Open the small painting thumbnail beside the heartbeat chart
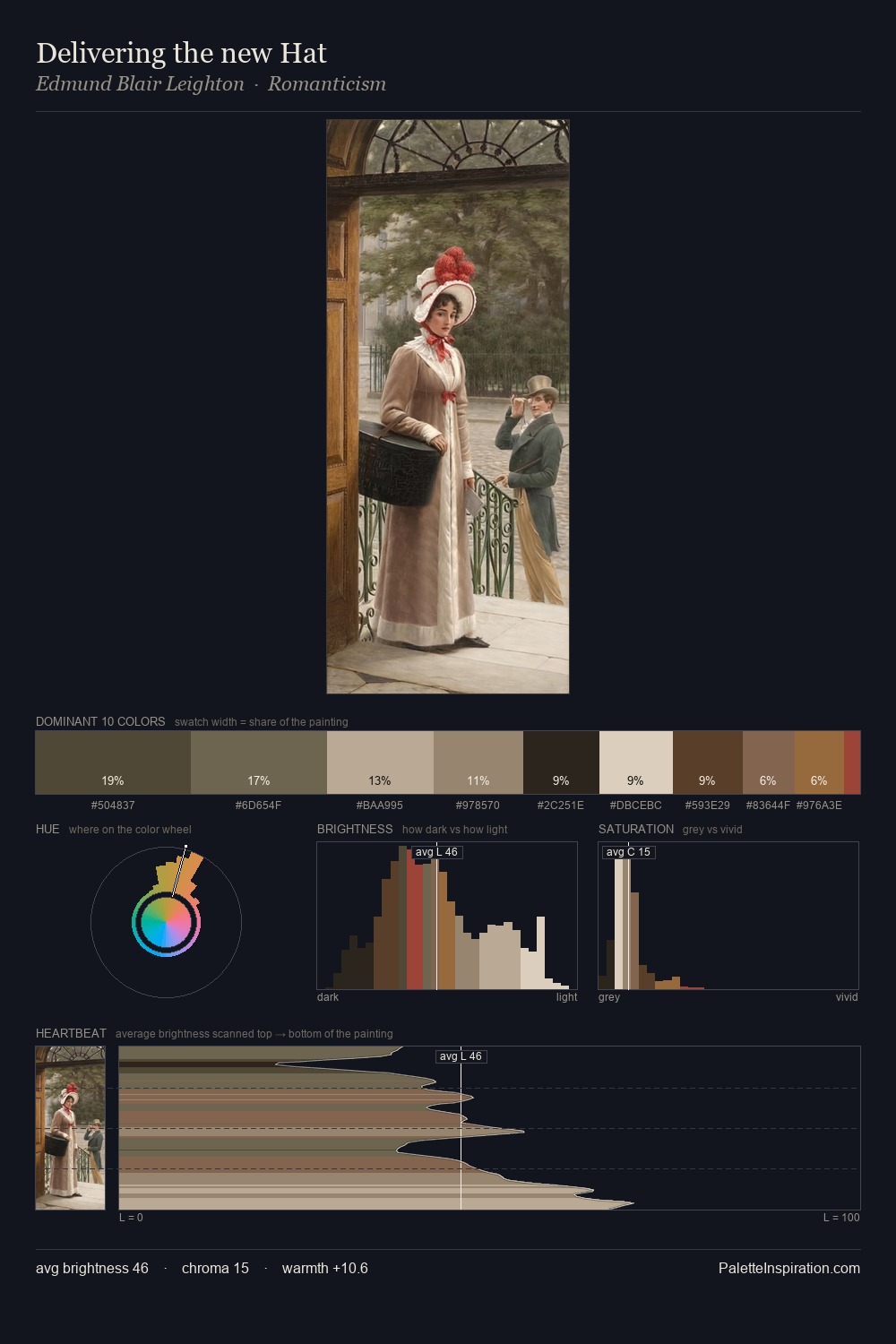 pyautogui.click(x=70, y=1128)
